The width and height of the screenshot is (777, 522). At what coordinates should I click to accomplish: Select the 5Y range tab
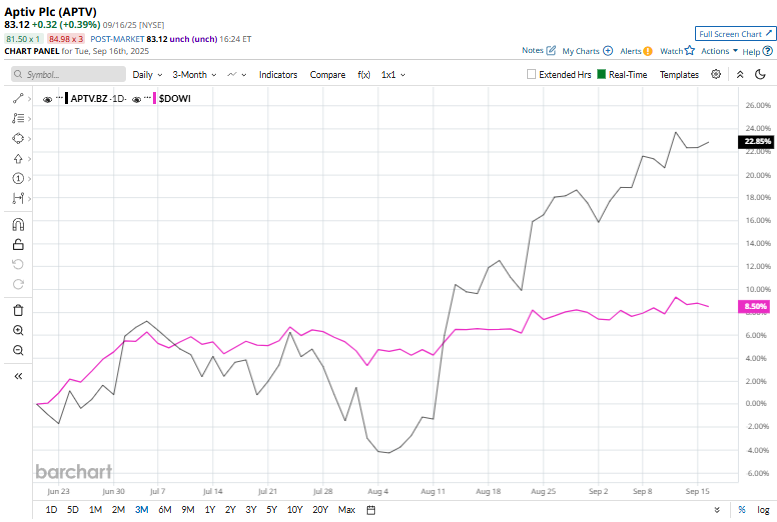pos(272,510)
